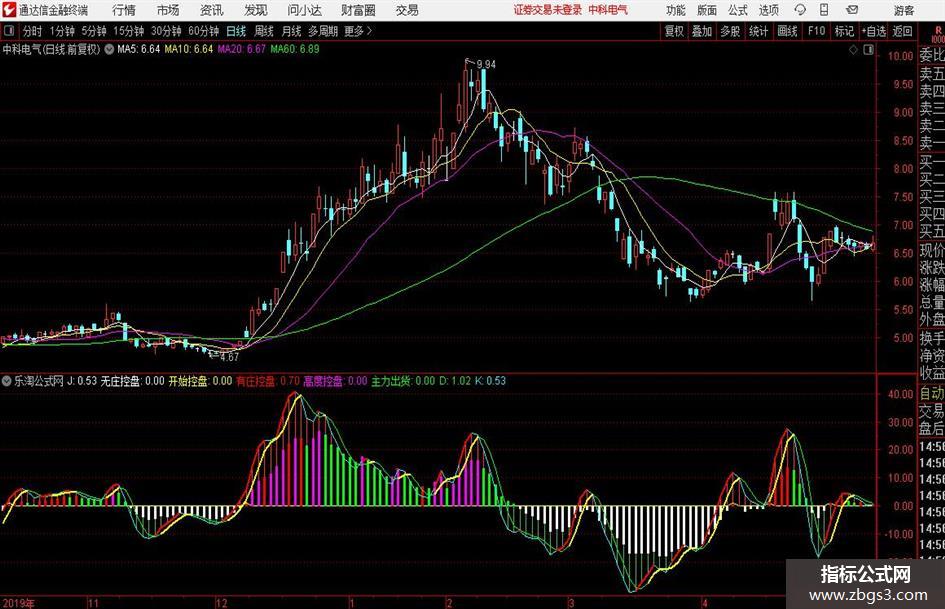Image resolution: width=945 pixels, height=609 pixels.
Task: Switch to 30分钟 period
Action: [166, 31]
